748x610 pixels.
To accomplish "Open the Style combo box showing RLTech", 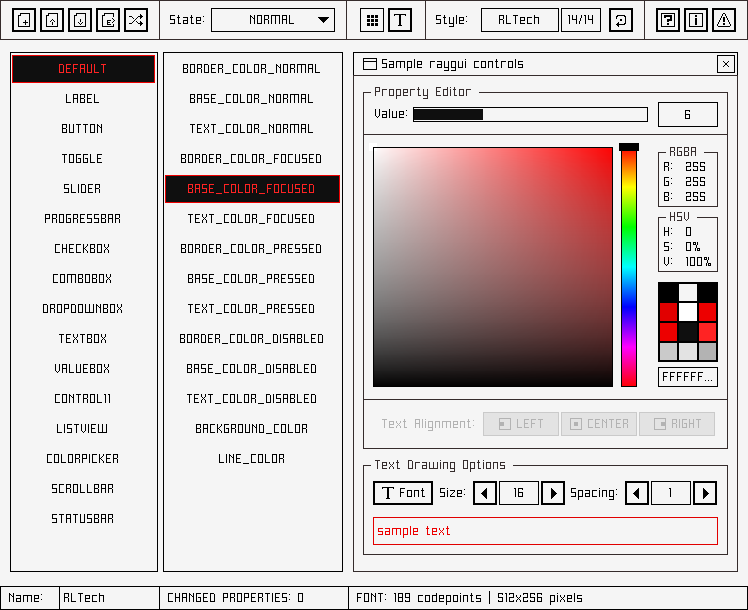I will point(519,20).
